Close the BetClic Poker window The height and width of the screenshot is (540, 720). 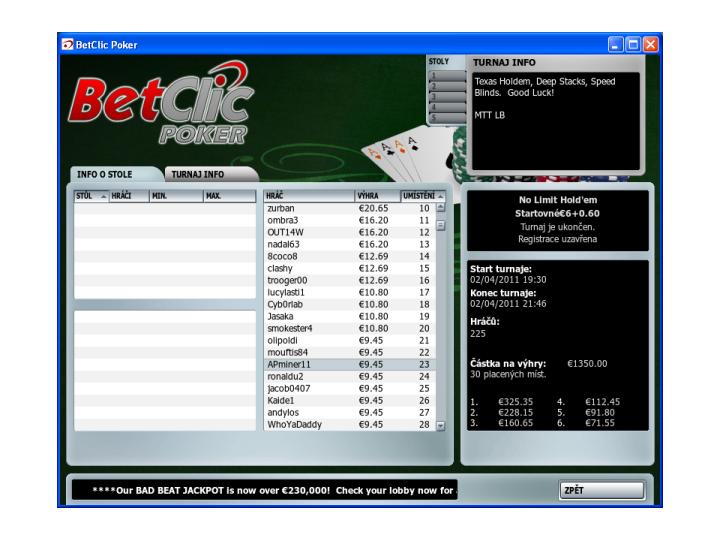[651, 45]
